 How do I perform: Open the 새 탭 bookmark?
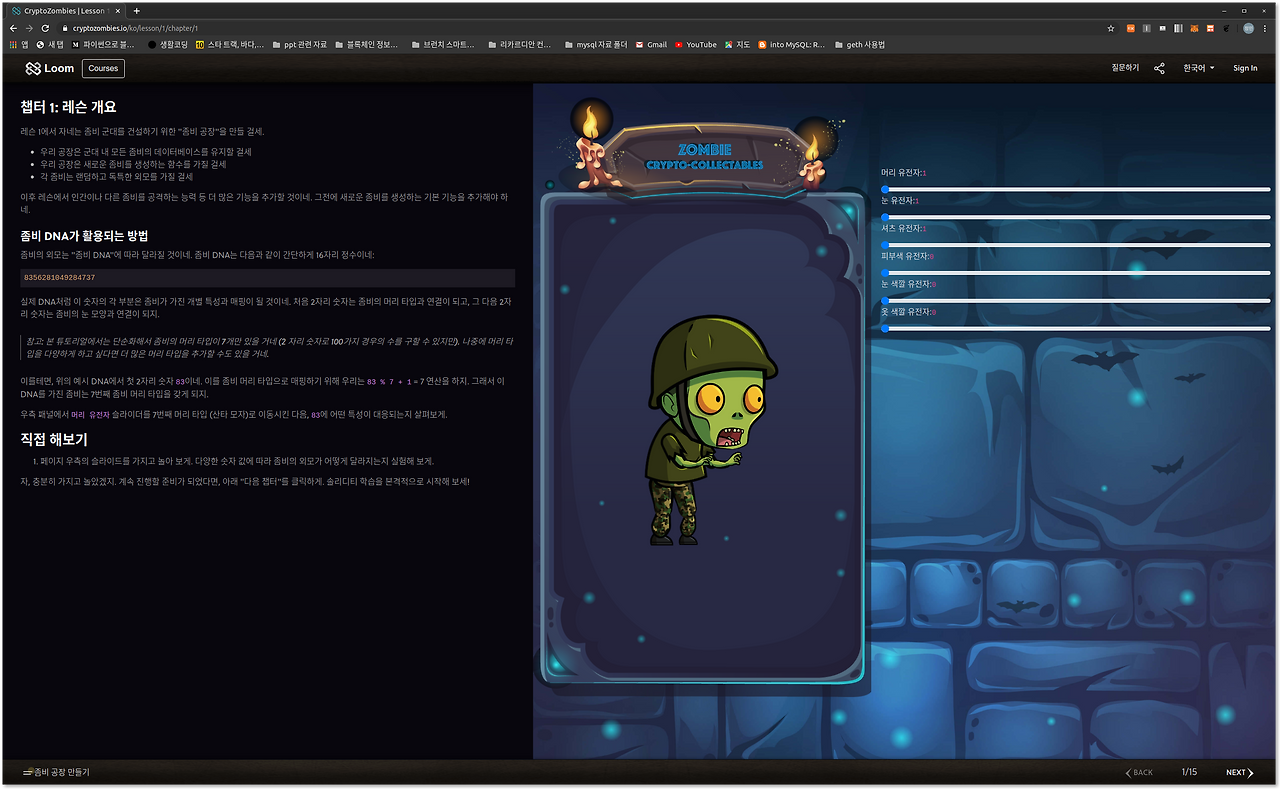click(50, 45)
